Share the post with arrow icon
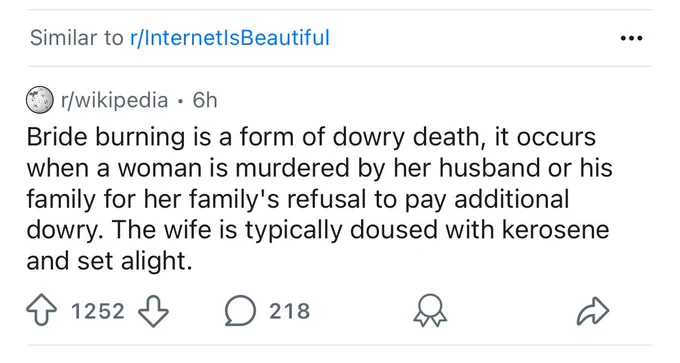 tap(593, 311)
